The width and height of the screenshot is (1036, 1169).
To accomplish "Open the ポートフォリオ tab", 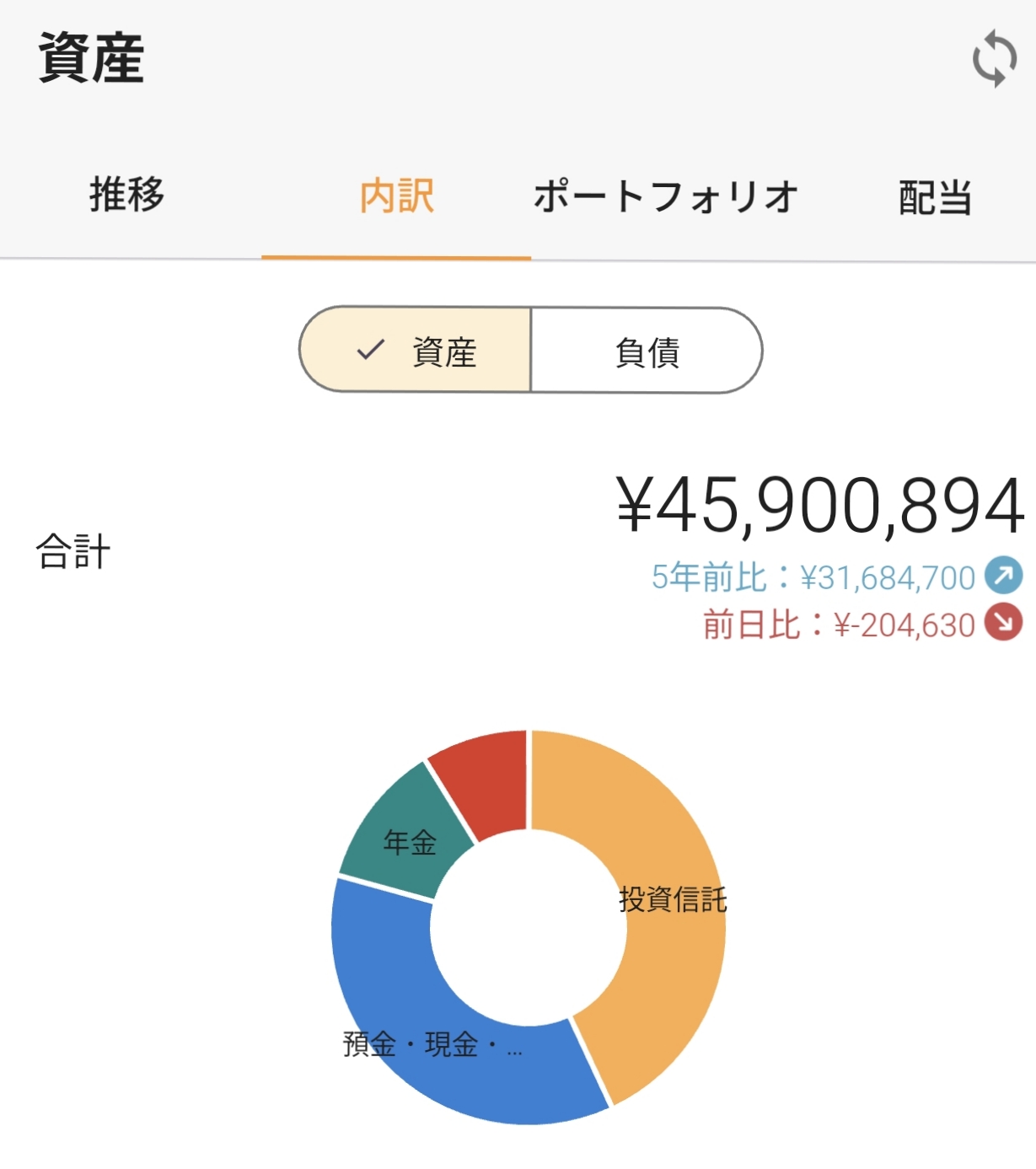I will click(x=666, y=196).
